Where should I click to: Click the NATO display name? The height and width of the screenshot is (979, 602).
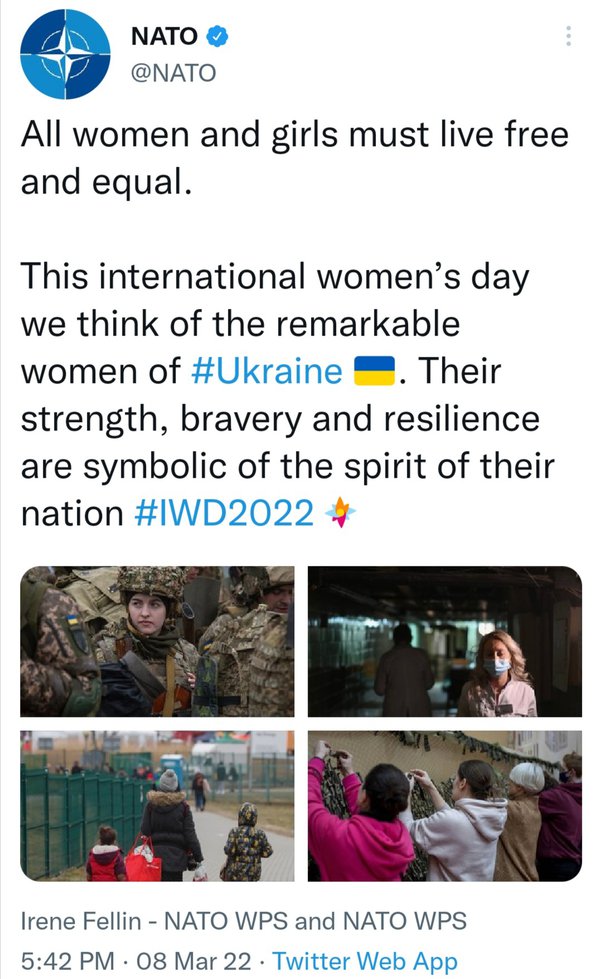pos(164,37)
